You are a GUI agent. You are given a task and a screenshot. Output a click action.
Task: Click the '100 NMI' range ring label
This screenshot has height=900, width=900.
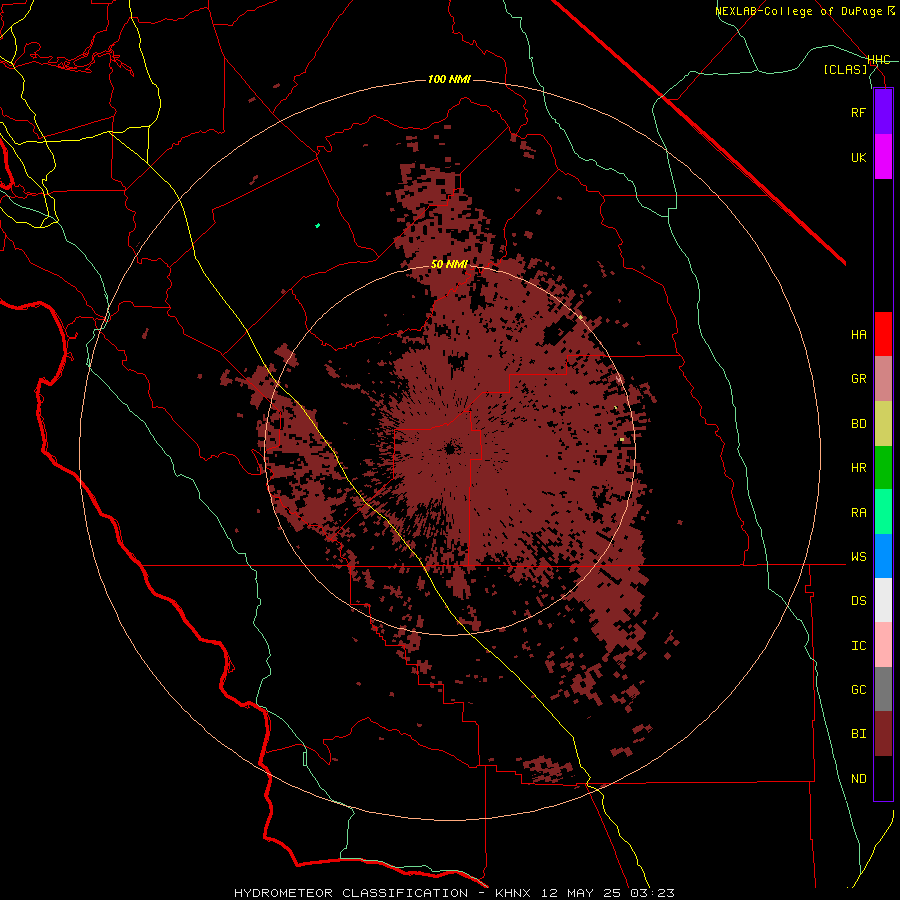point(449,79)
